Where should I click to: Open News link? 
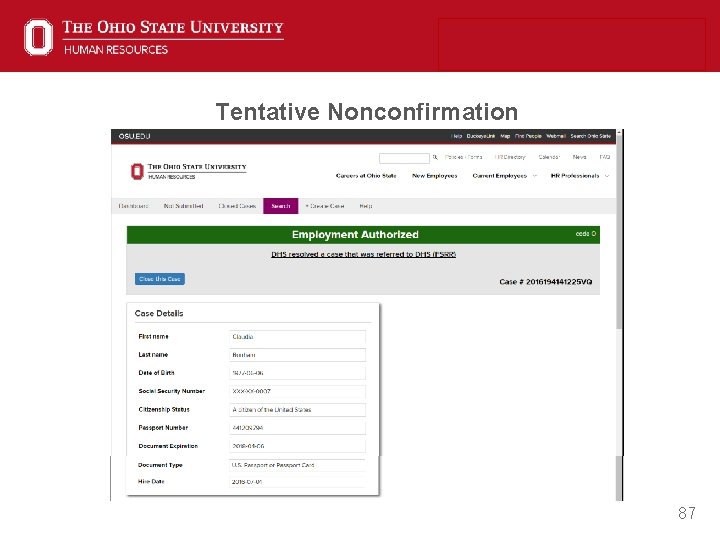[579, 157]
